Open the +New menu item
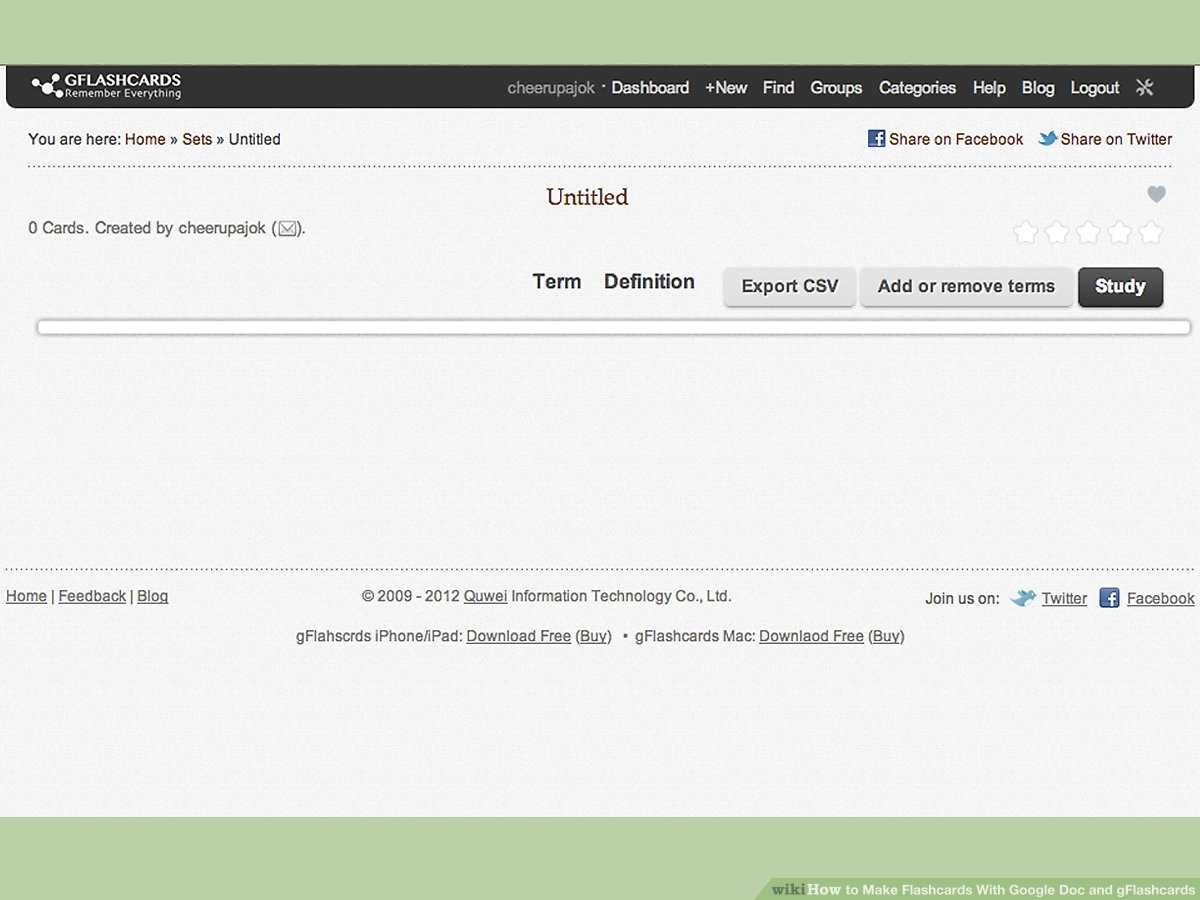The height and width of the screenshot is (900, 1200). point(726,88)
